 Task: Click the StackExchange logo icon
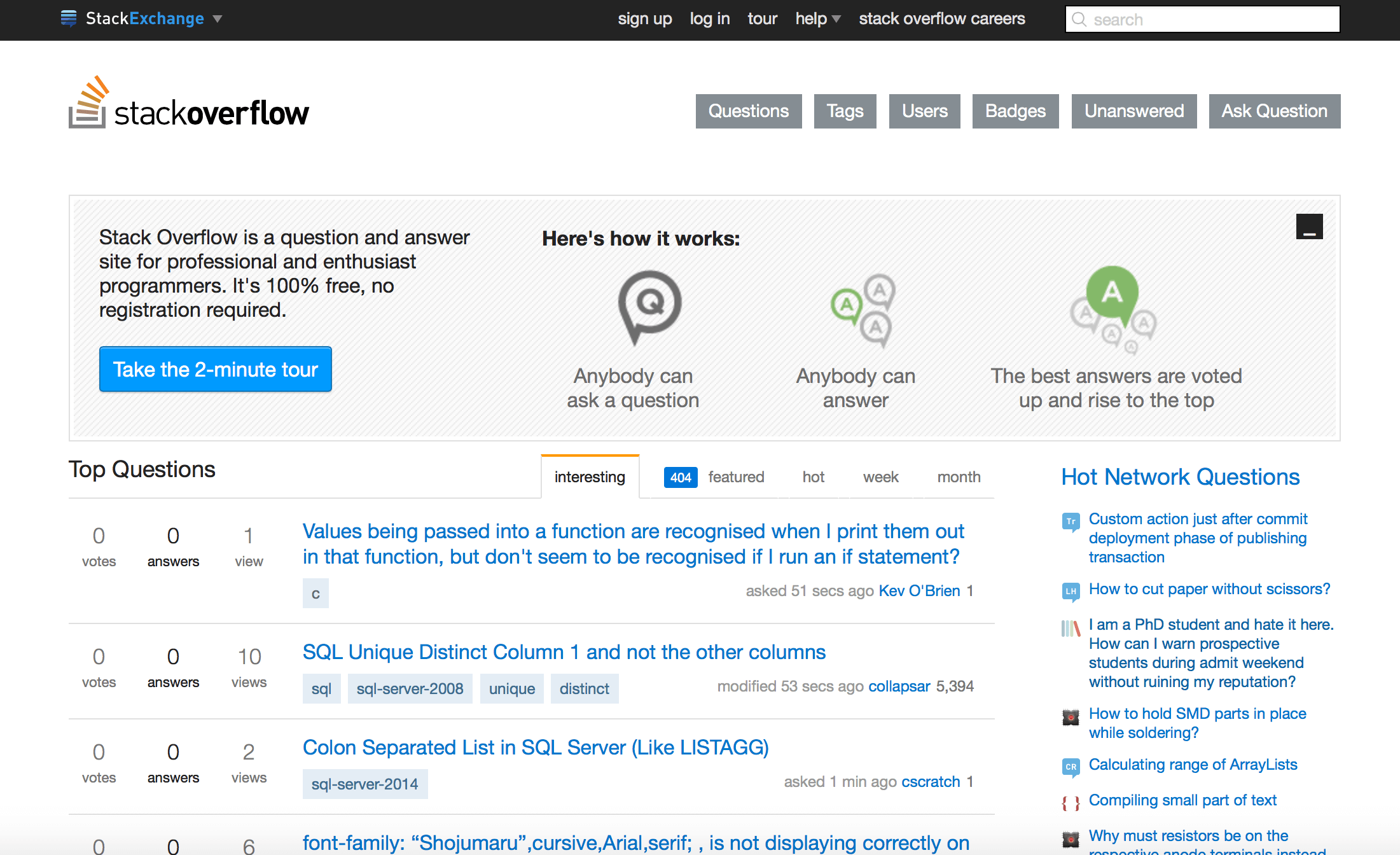click(x=69, y=18)
